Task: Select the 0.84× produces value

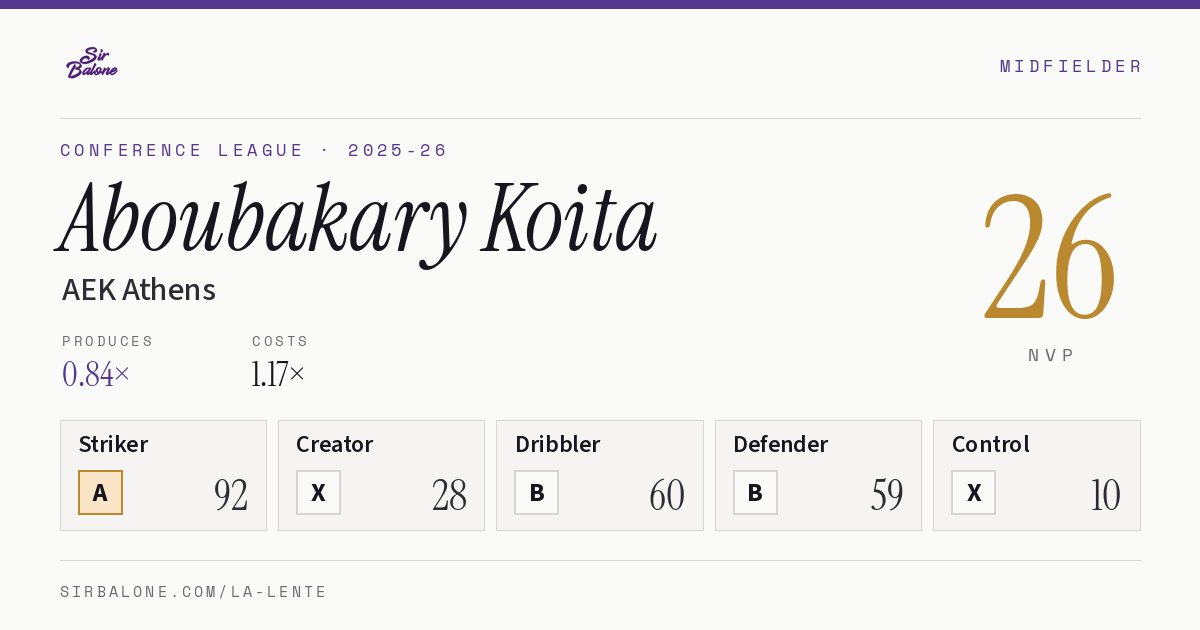Action: click(96, 374)
